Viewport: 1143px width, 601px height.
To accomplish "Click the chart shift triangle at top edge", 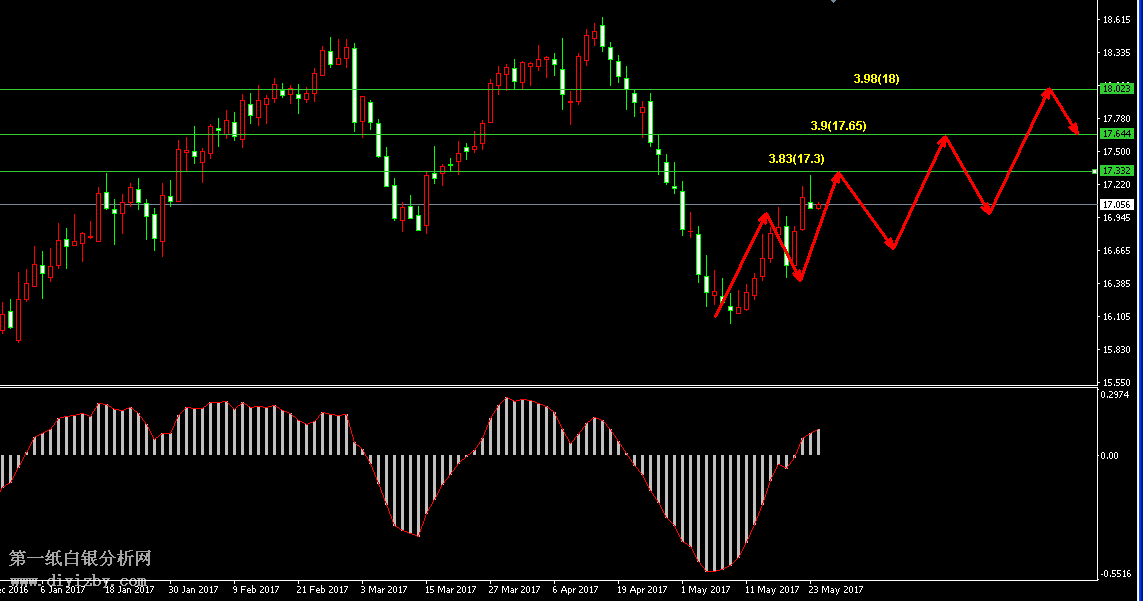I will pyautogui.click(x=833, y=3).
